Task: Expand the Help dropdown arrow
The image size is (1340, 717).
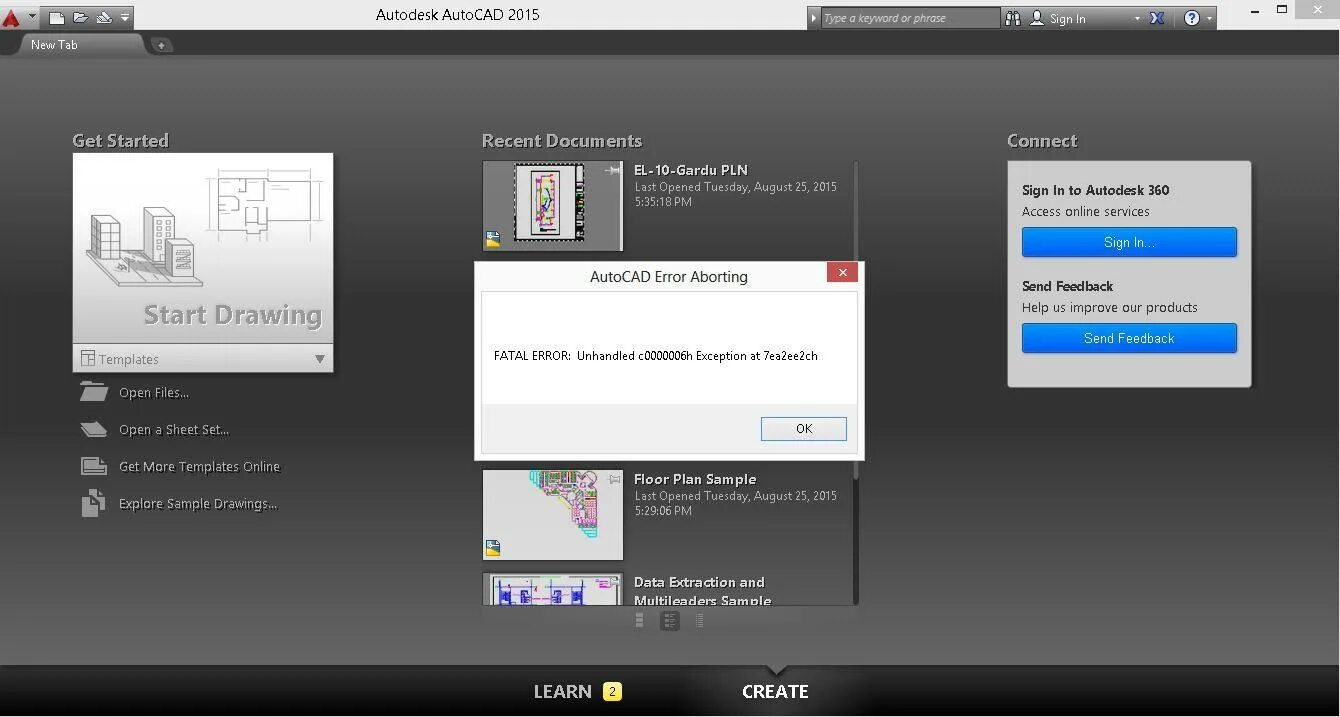Action: pos(1209,18)
